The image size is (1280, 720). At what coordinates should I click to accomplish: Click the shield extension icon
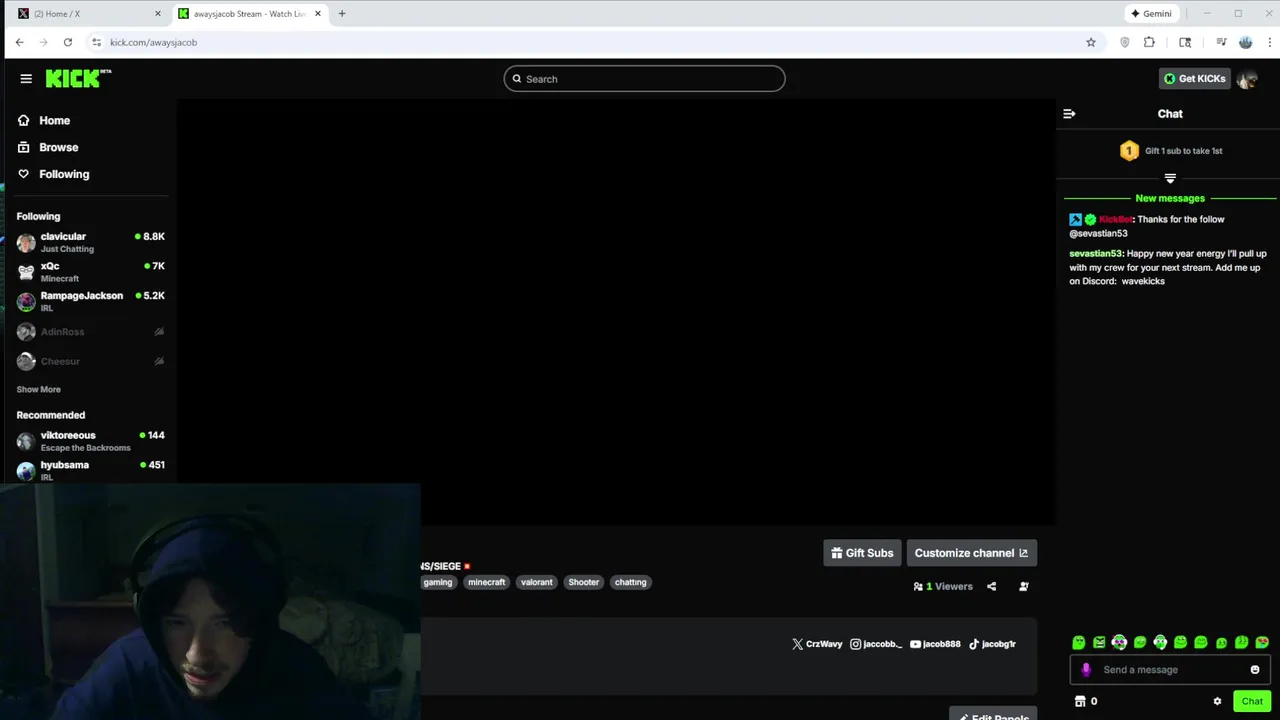1125,42
